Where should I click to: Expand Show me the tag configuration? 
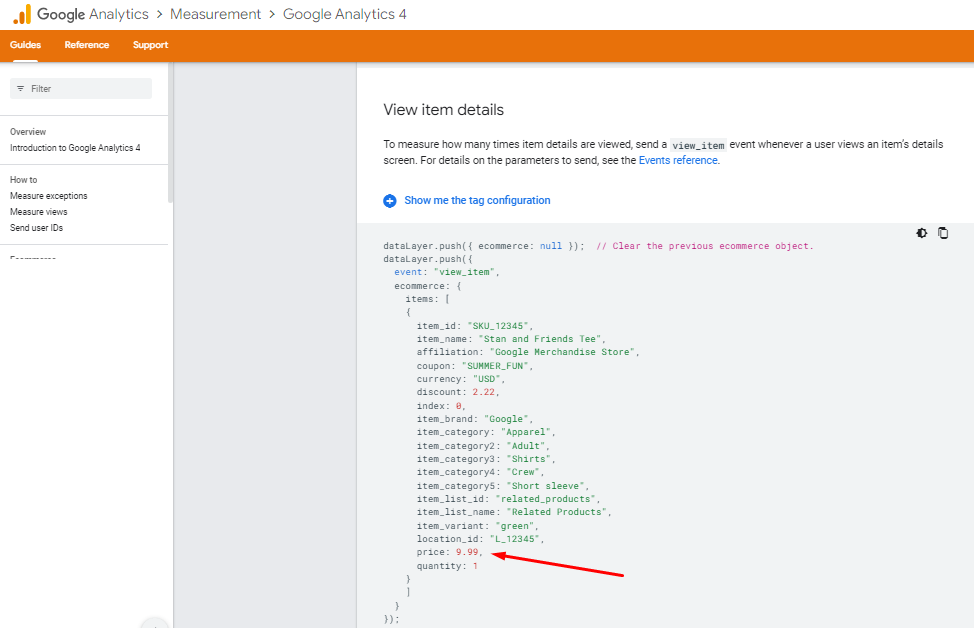477,200
